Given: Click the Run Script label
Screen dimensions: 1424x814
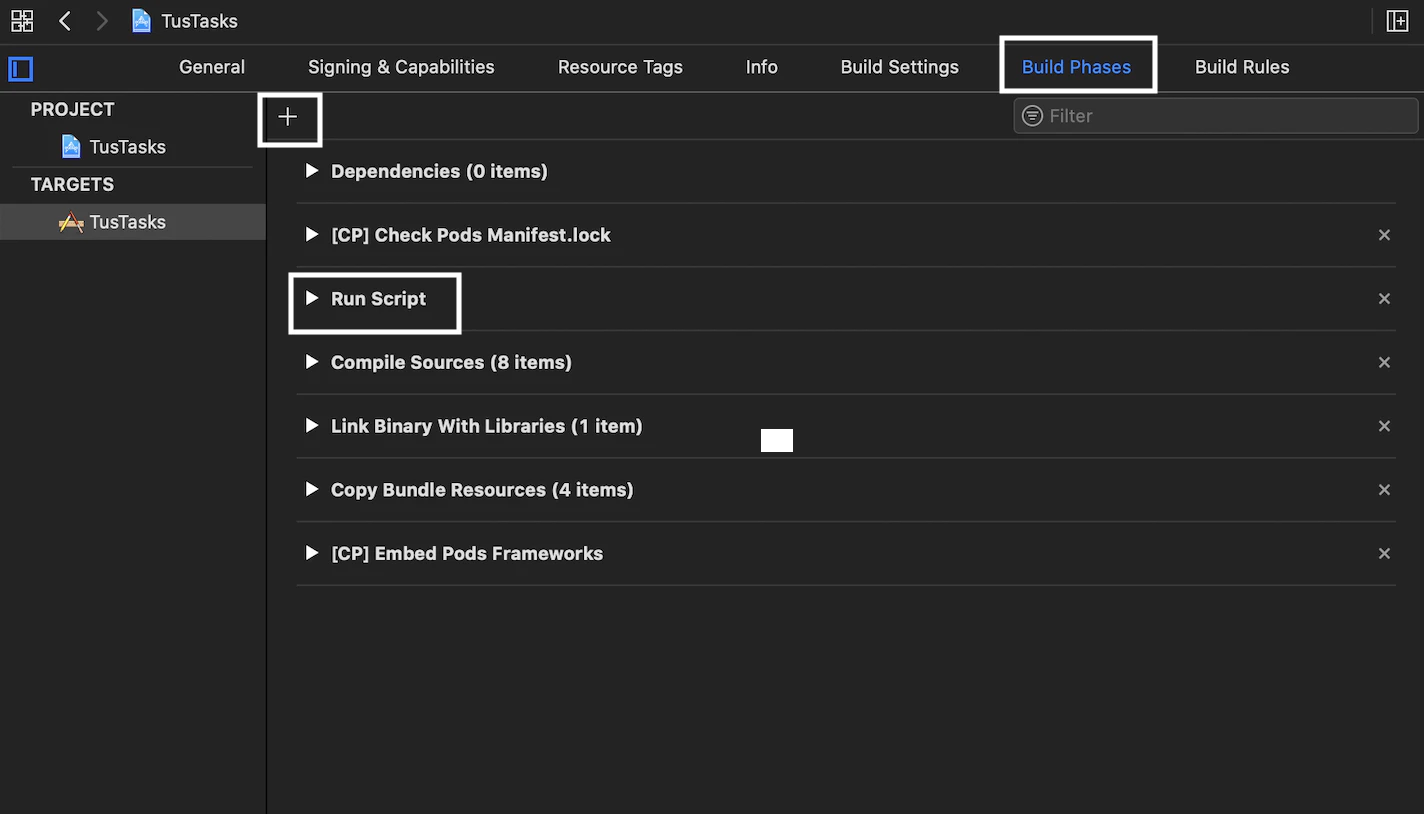Looking at the screenshot, I should 379,299.
